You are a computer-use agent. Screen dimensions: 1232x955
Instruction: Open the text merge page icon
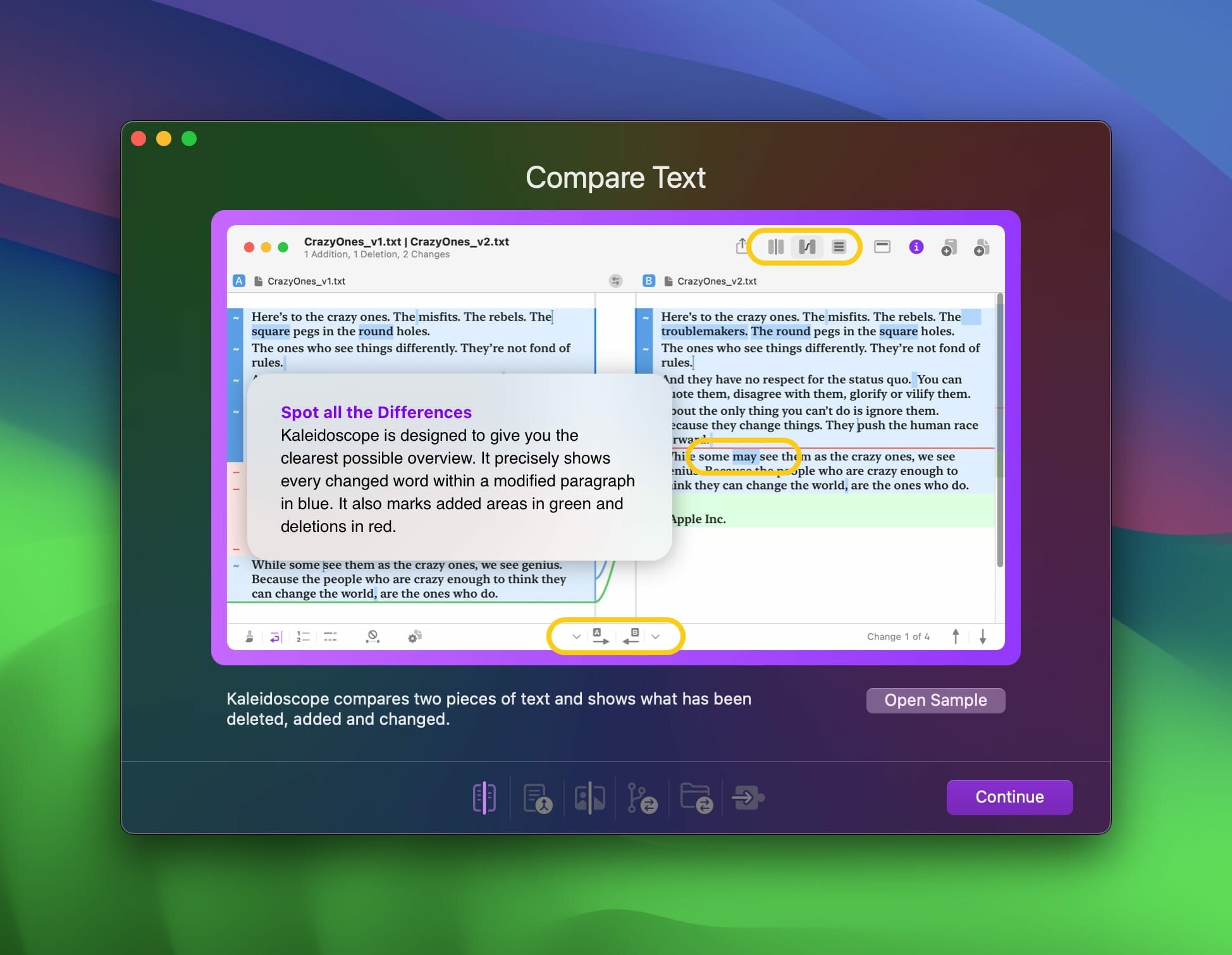(538, 798)
